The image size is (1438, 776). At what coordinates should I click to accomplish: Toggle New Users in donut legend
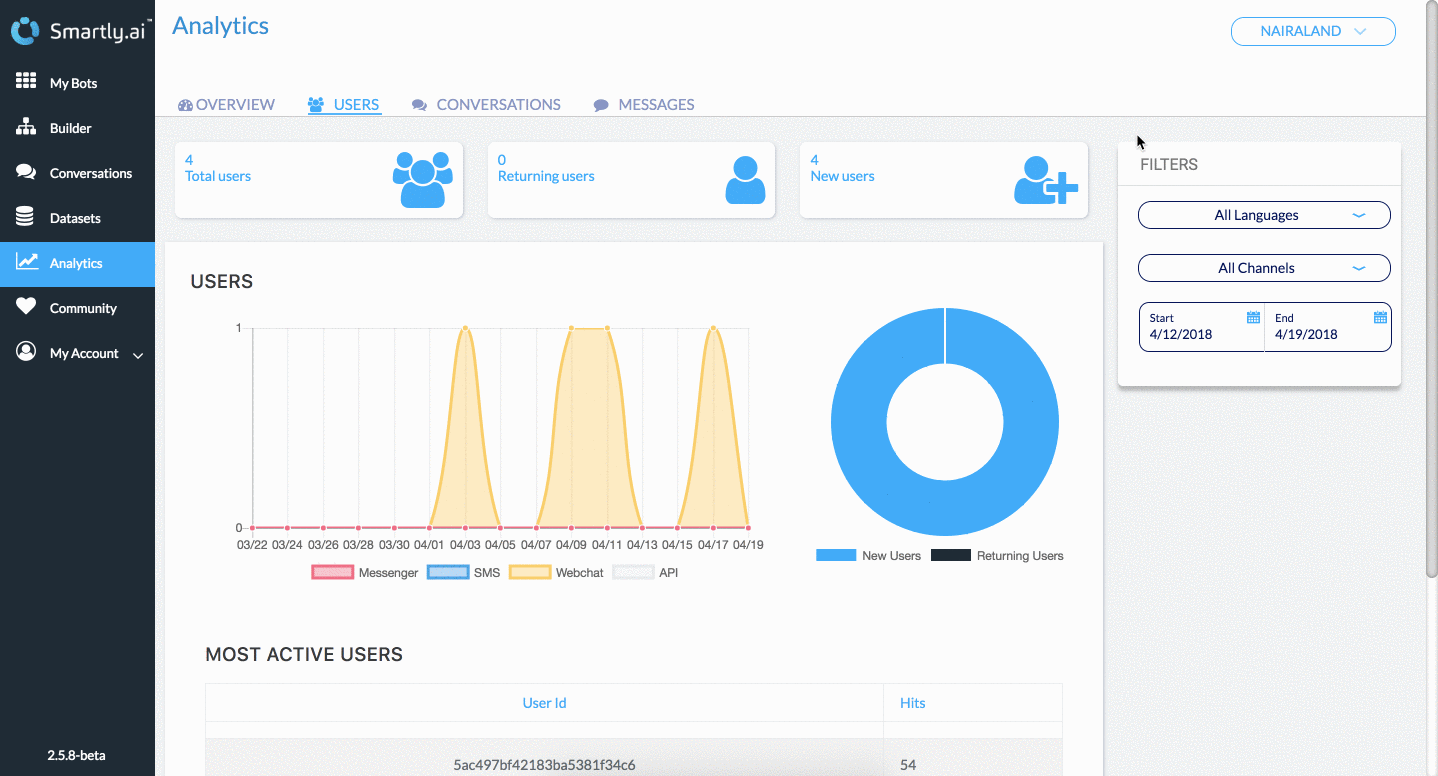pyautogui.click(x=868, y=555)
